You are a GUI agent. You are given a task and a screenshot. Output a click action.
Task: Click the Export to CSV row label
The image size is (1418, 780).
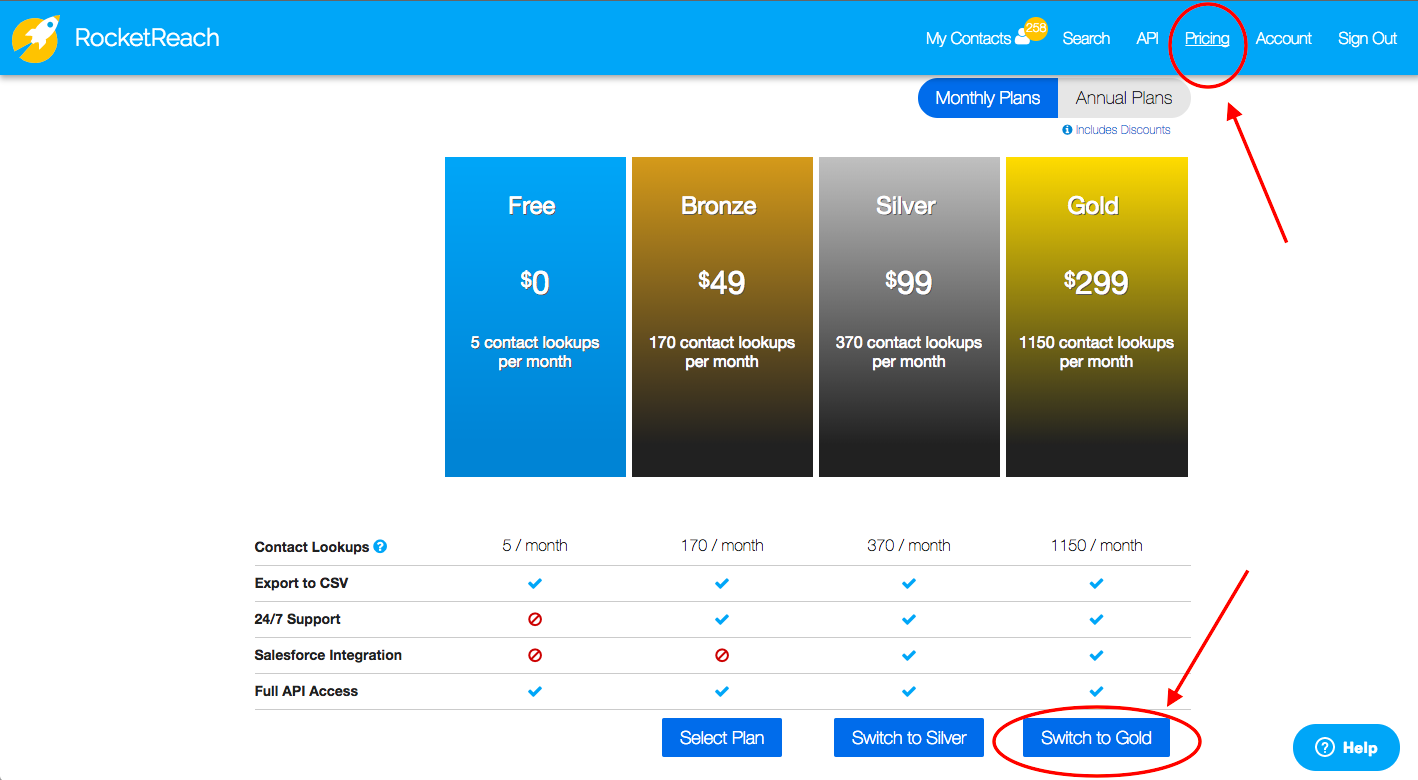click(301, 583)
